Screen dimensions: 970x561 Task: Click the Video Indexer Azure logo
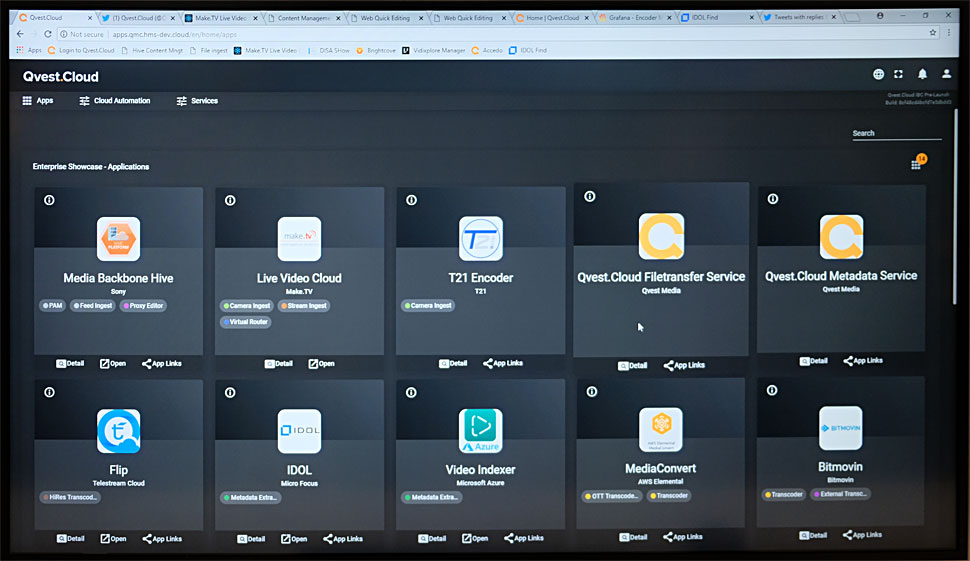tap(481, 430)
